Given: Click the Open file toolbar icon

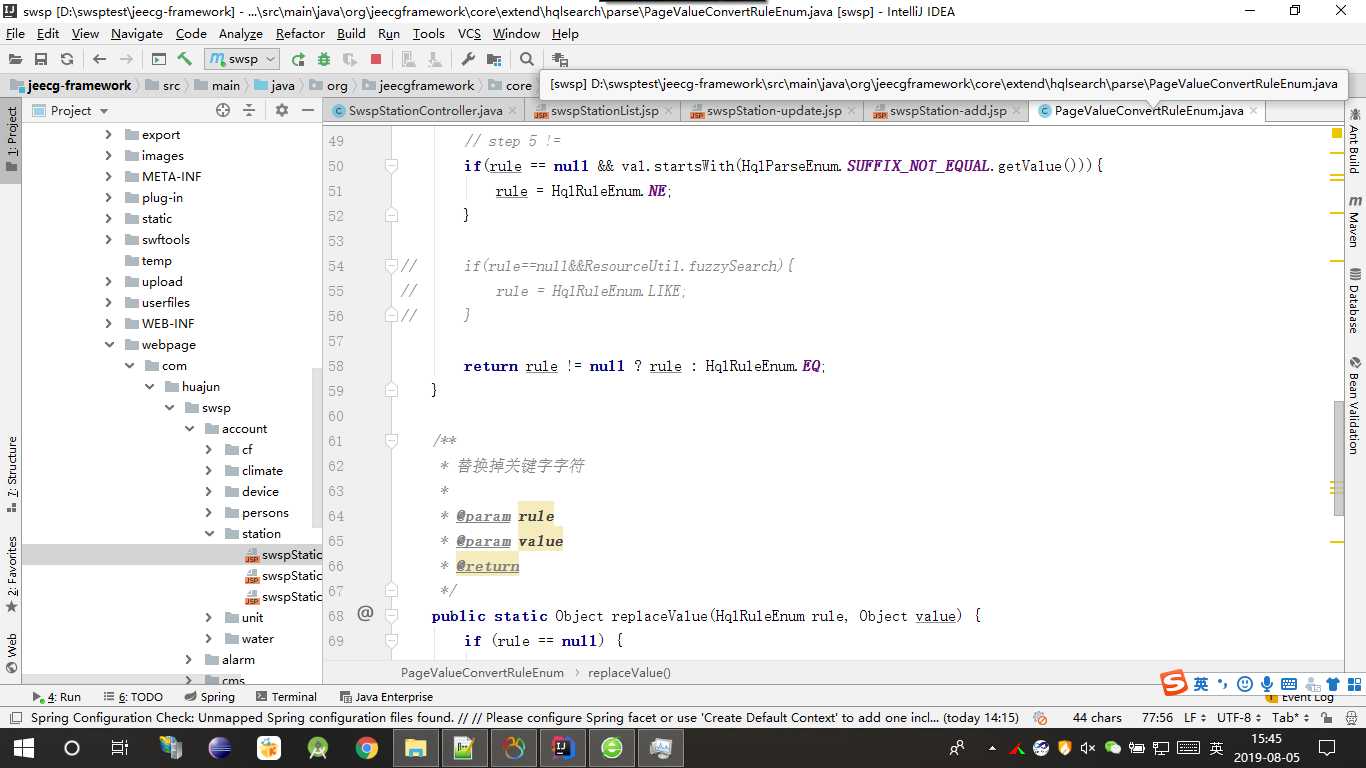Looking at the screenshot, I should [15, 59].
